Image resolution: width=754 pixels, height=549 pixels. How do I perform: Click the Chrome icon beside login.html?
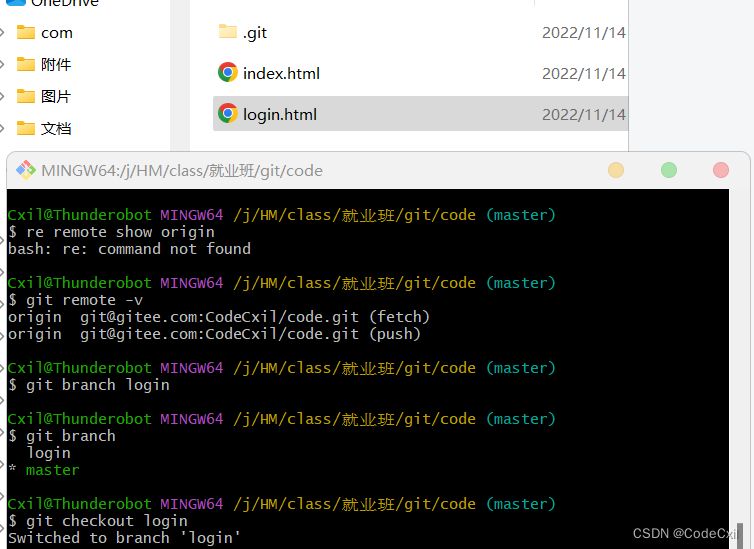click(x=227, y=113)
